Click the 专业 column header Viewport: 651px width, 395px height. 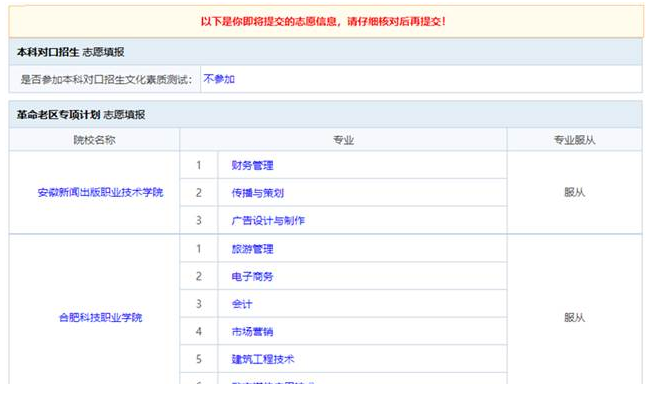tap(343, 140)
